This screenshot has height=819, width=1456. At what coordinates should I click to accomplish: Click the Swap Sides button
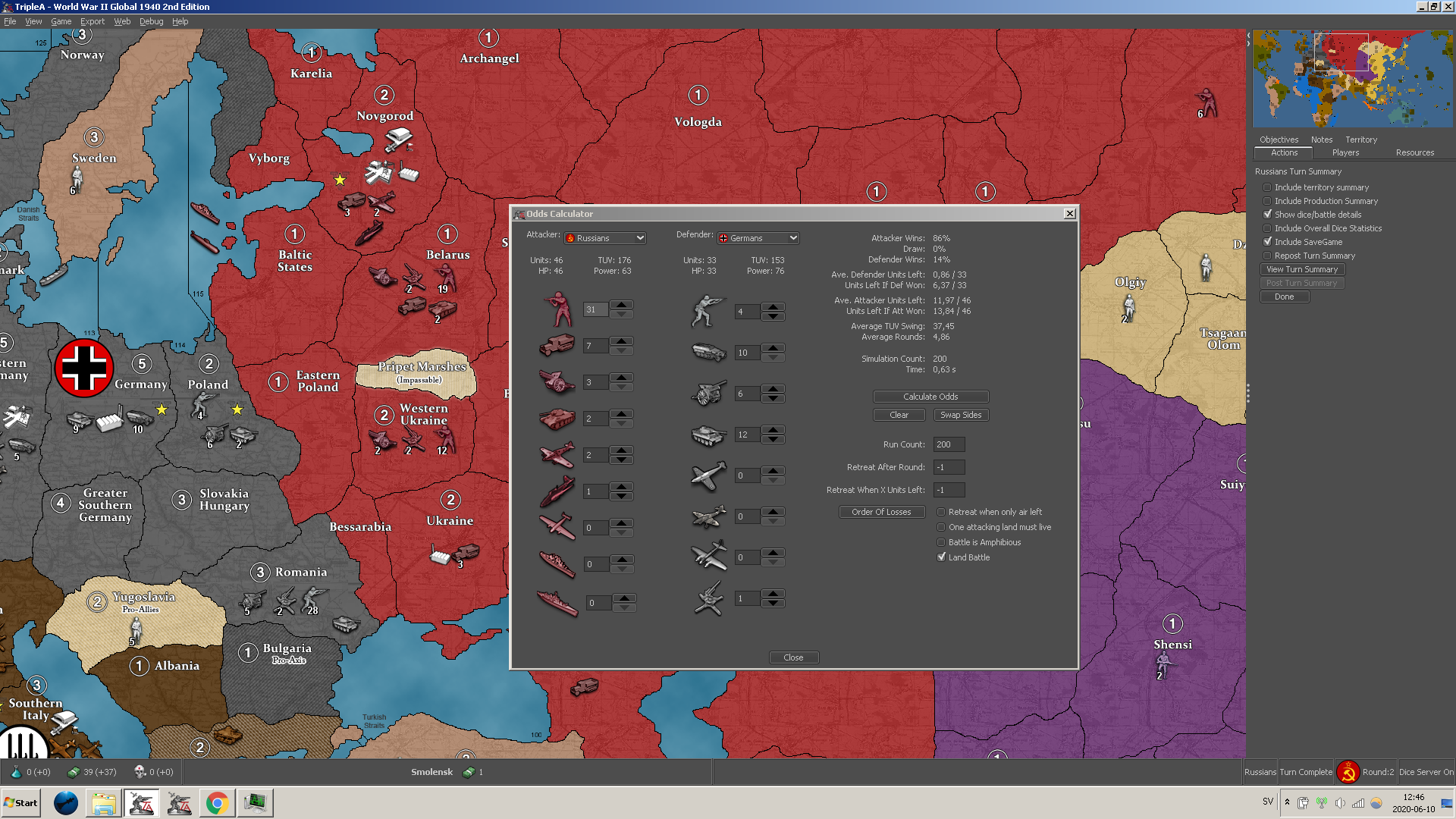[x=961, y=415]
